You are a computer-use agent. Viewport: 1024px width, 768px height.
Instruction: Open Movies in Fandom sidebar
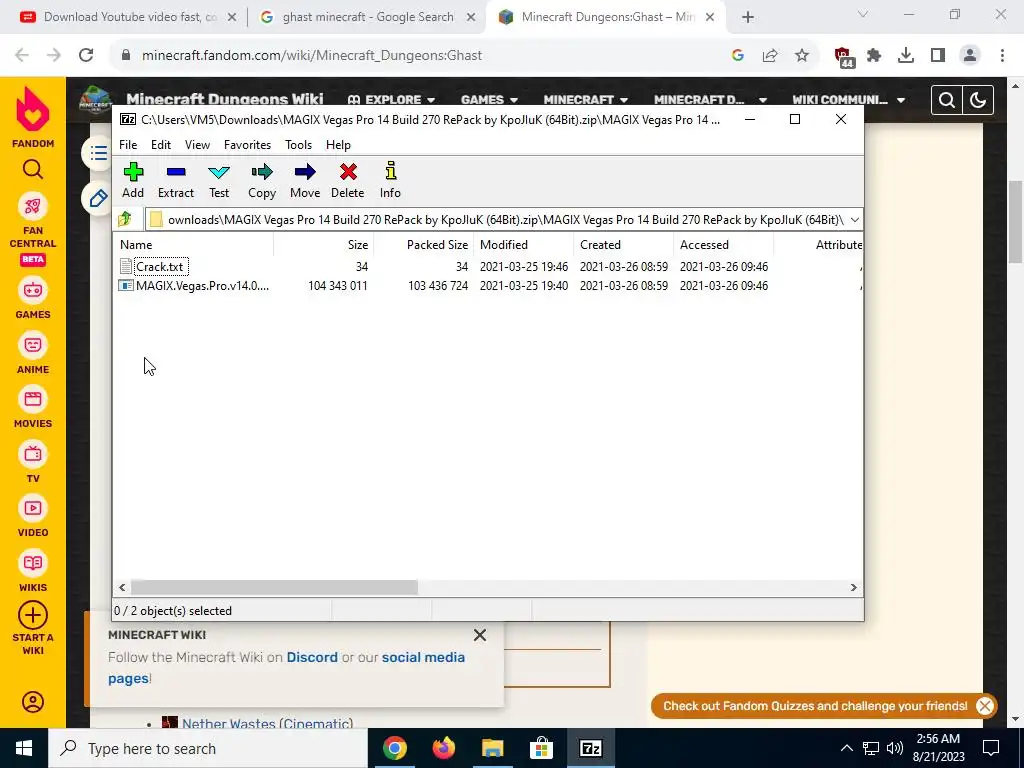(x=33, y=408)
